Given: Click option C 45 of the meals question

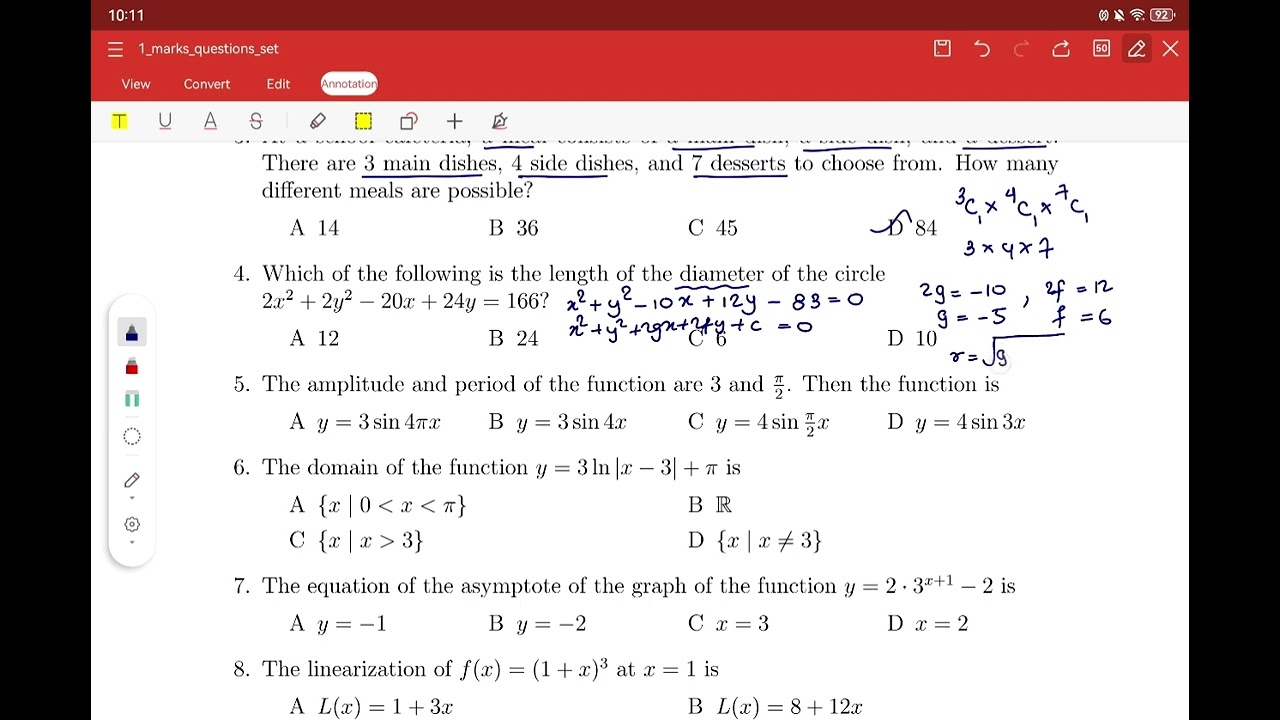Looking at the screenshot, I should point(713,228).
